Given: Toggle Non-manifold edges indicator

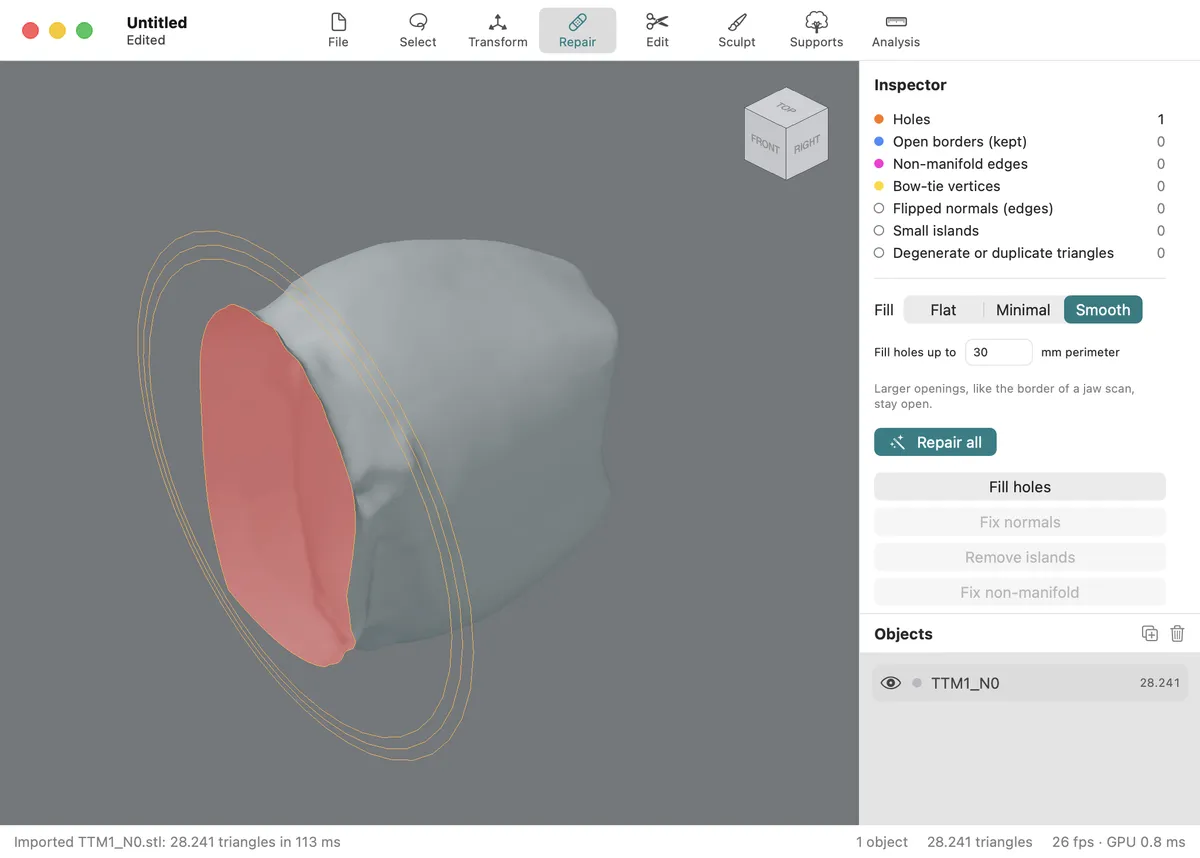Looking at the screenshot, I should pos(1019,164).
